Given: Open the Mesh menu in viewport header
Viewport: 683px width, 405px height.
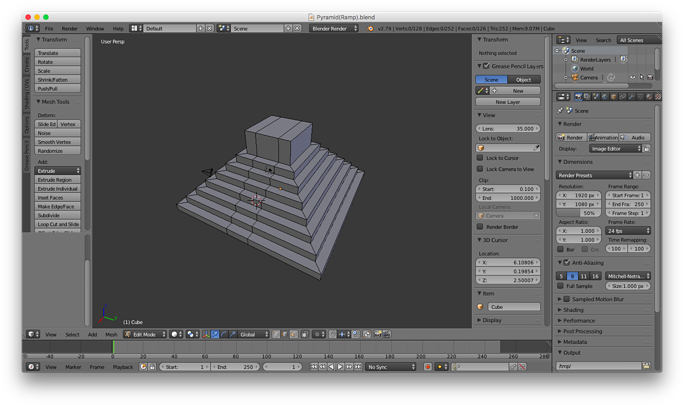Looking at the screenshot, I should pyautogui.click(x=111, y=334).
